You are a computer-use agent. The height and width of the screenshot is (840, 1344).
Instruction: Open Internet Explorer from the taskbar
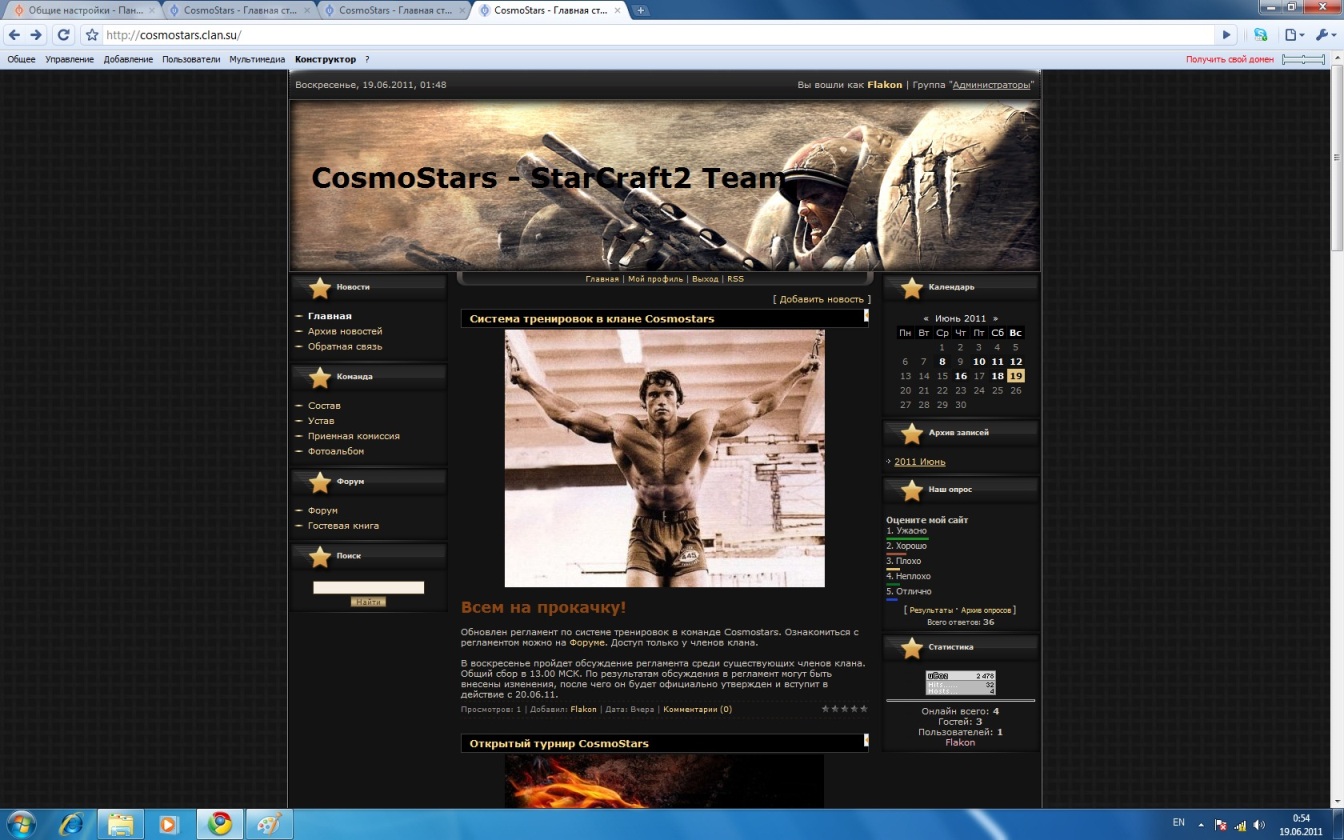click(x=72, y=824)
